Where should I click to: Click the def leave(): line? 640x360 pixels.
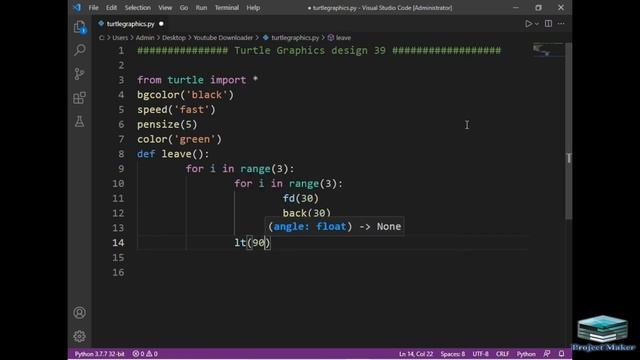tap(173, 154)
